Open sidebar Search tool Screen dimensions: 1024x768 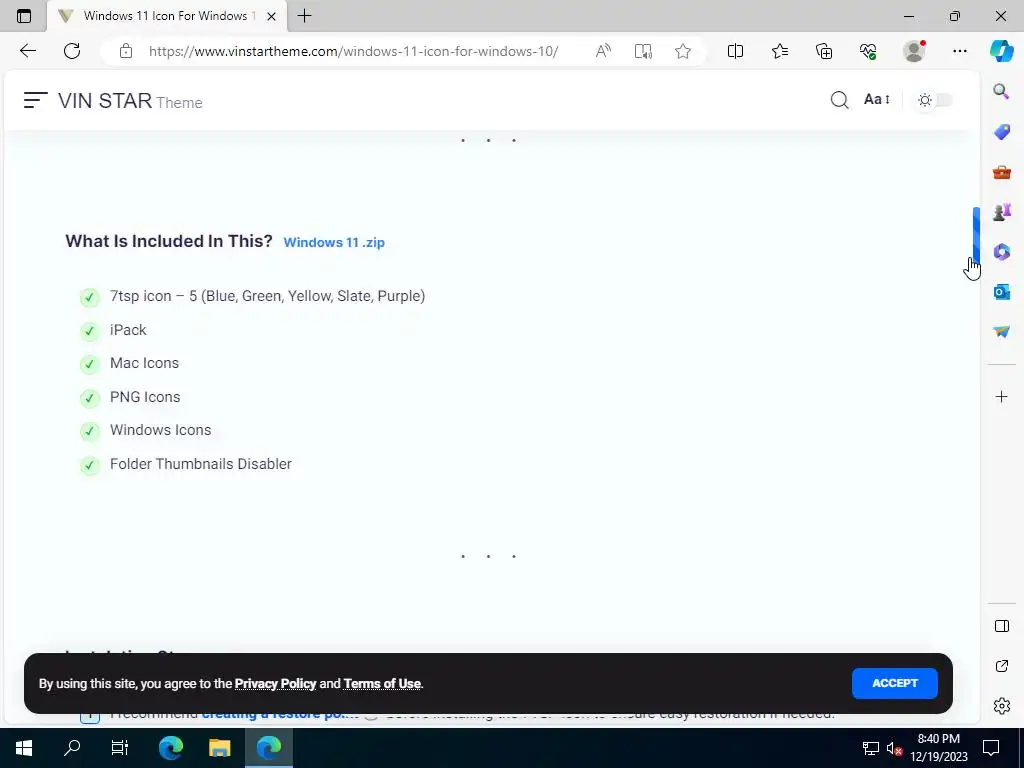(x=1001, y=91)
